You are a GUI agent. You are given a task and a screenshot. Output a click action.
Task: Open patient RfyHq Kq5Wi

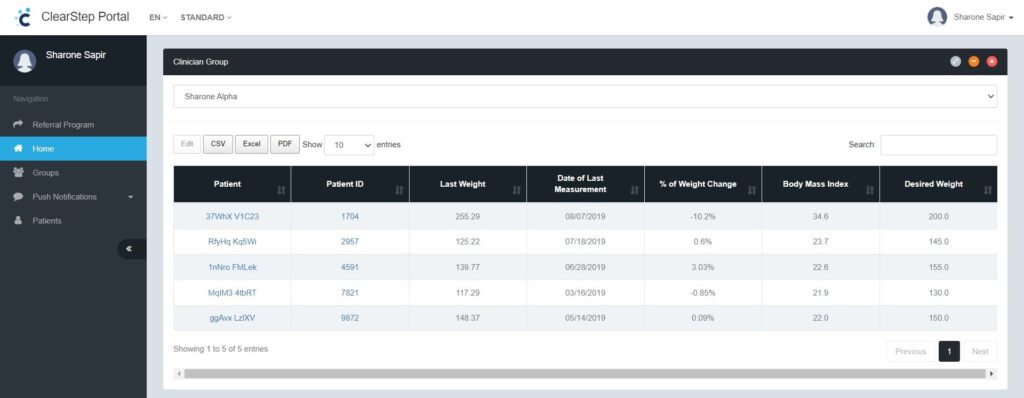point(232,242)
